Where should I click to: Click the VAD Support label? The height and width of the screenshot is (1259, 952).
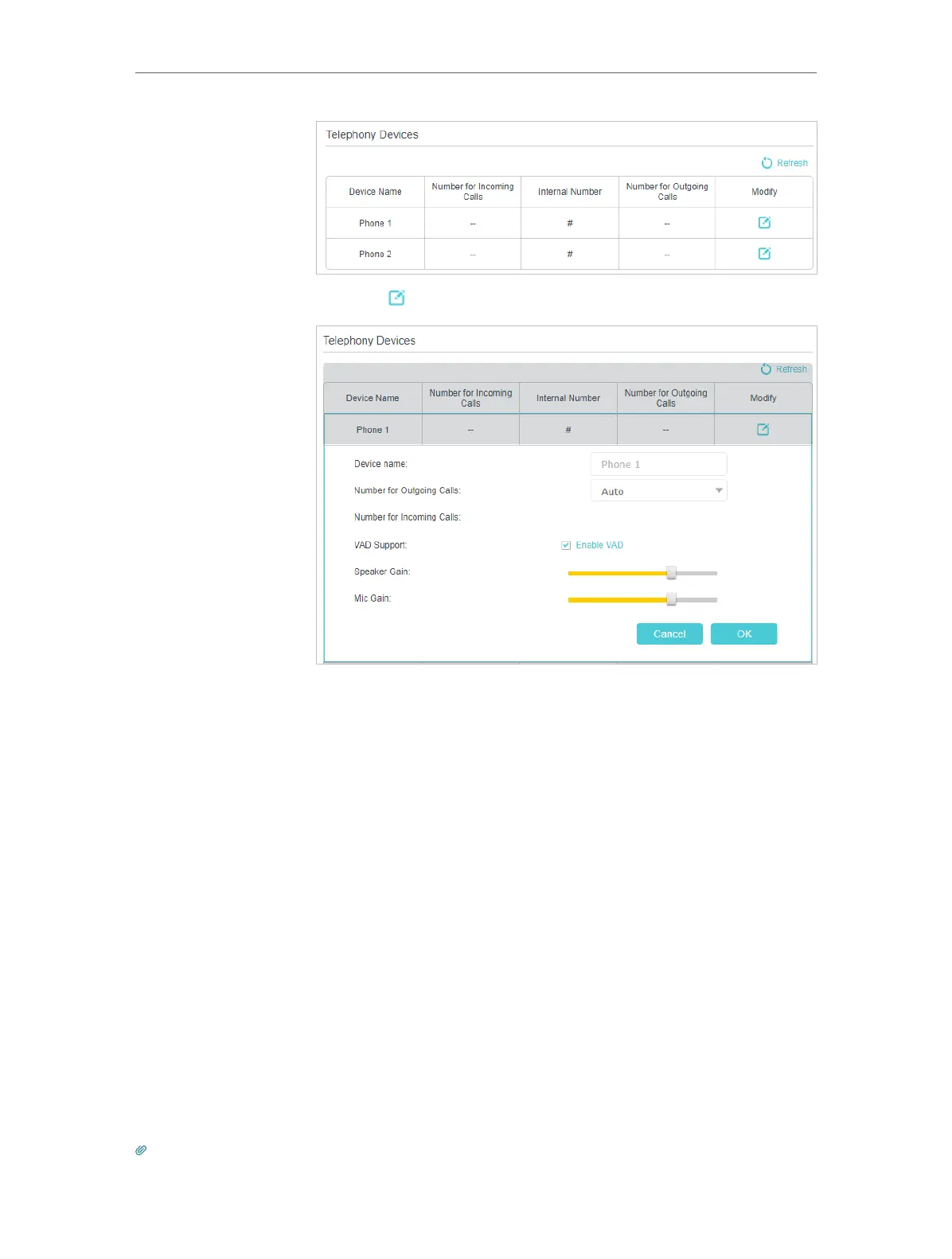tap(380, 545)
